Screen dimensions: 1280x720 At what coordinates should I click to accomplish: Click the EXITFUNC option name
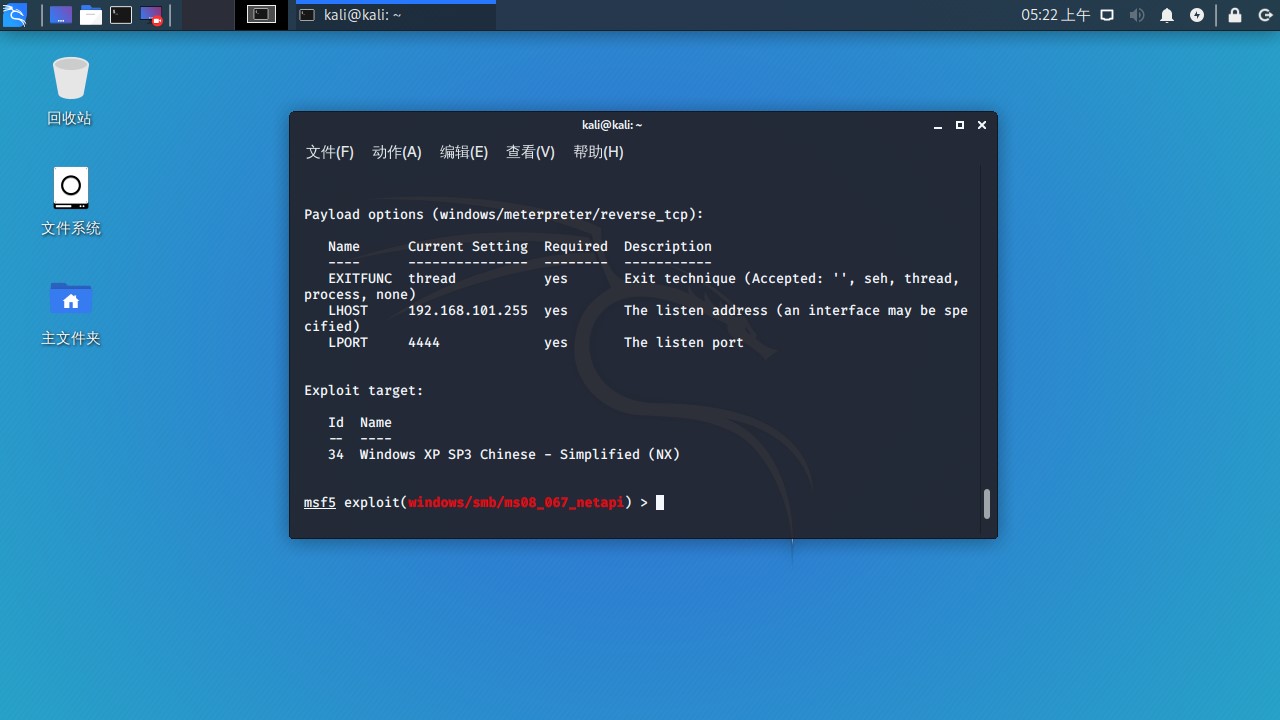point(360,278)
